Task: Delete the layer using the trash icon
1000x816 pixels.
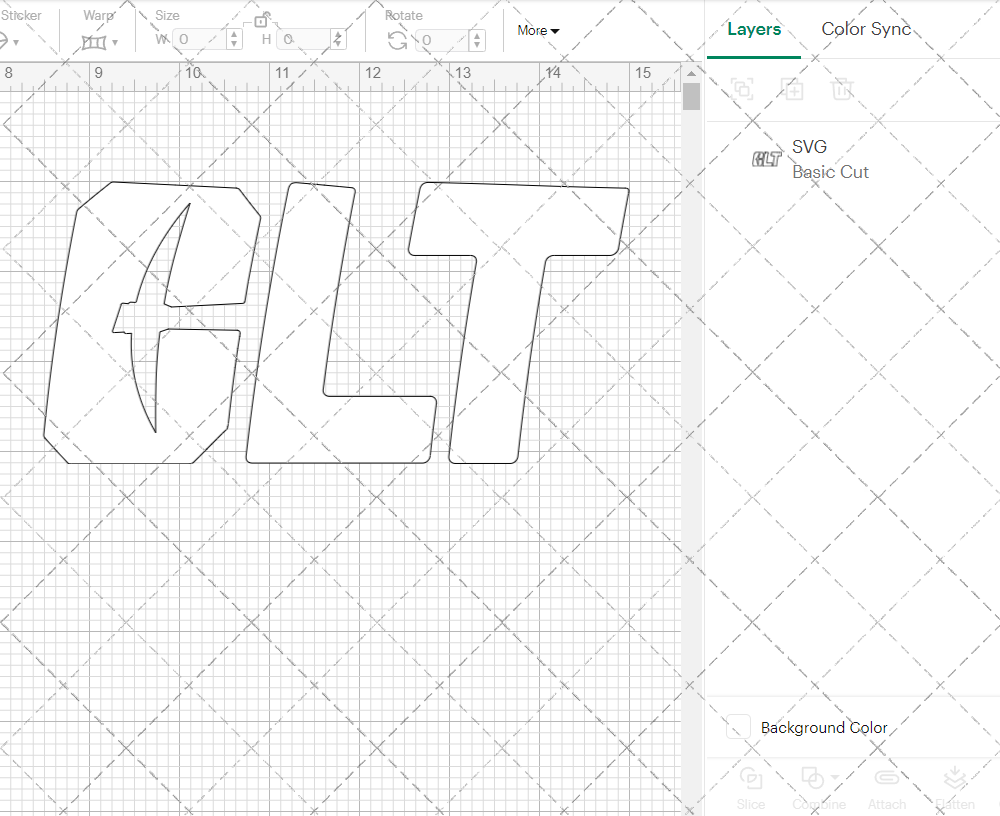Action: click(x=842, y=89)
